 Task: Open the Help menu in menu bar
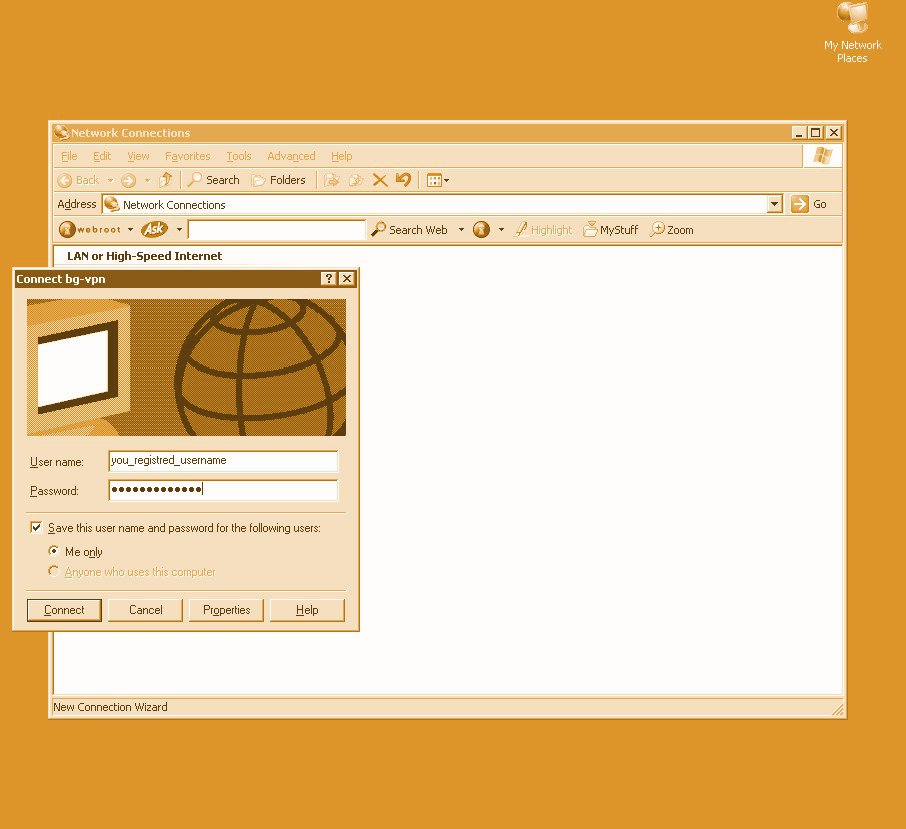point(341,156)
